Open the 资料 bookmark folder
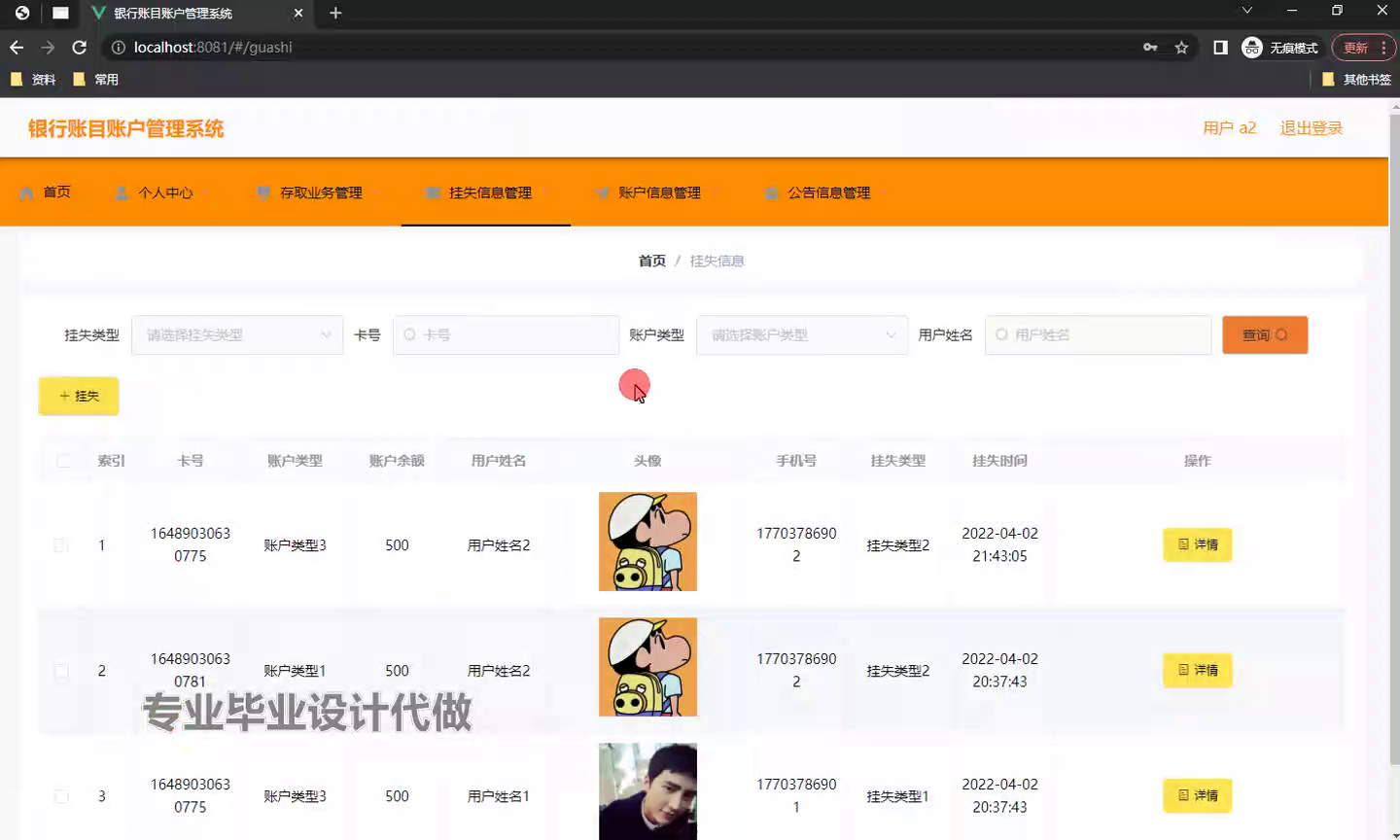 pyautogui.click(x=33, y=80)
